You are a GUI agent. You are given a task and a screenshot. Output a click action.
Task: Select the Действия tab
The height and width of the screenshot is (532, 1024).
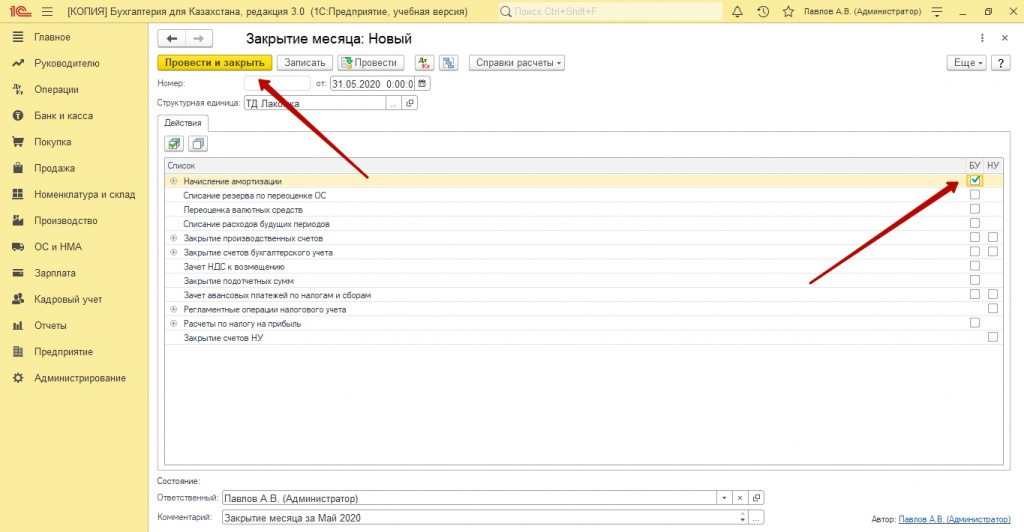(x=183, y=123)
